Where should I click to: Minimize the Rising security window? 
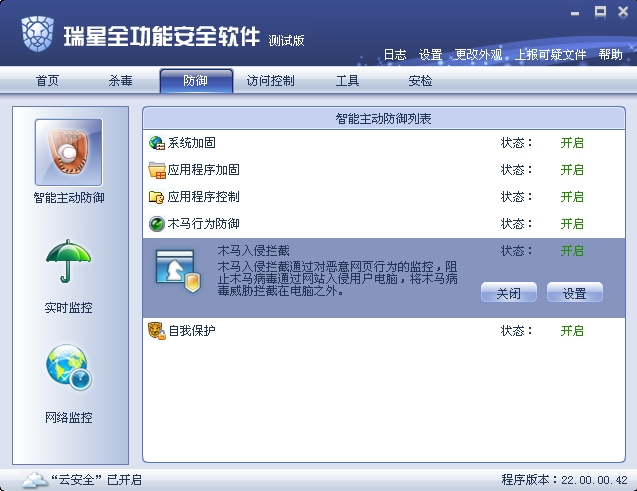[x=575, y=13]
